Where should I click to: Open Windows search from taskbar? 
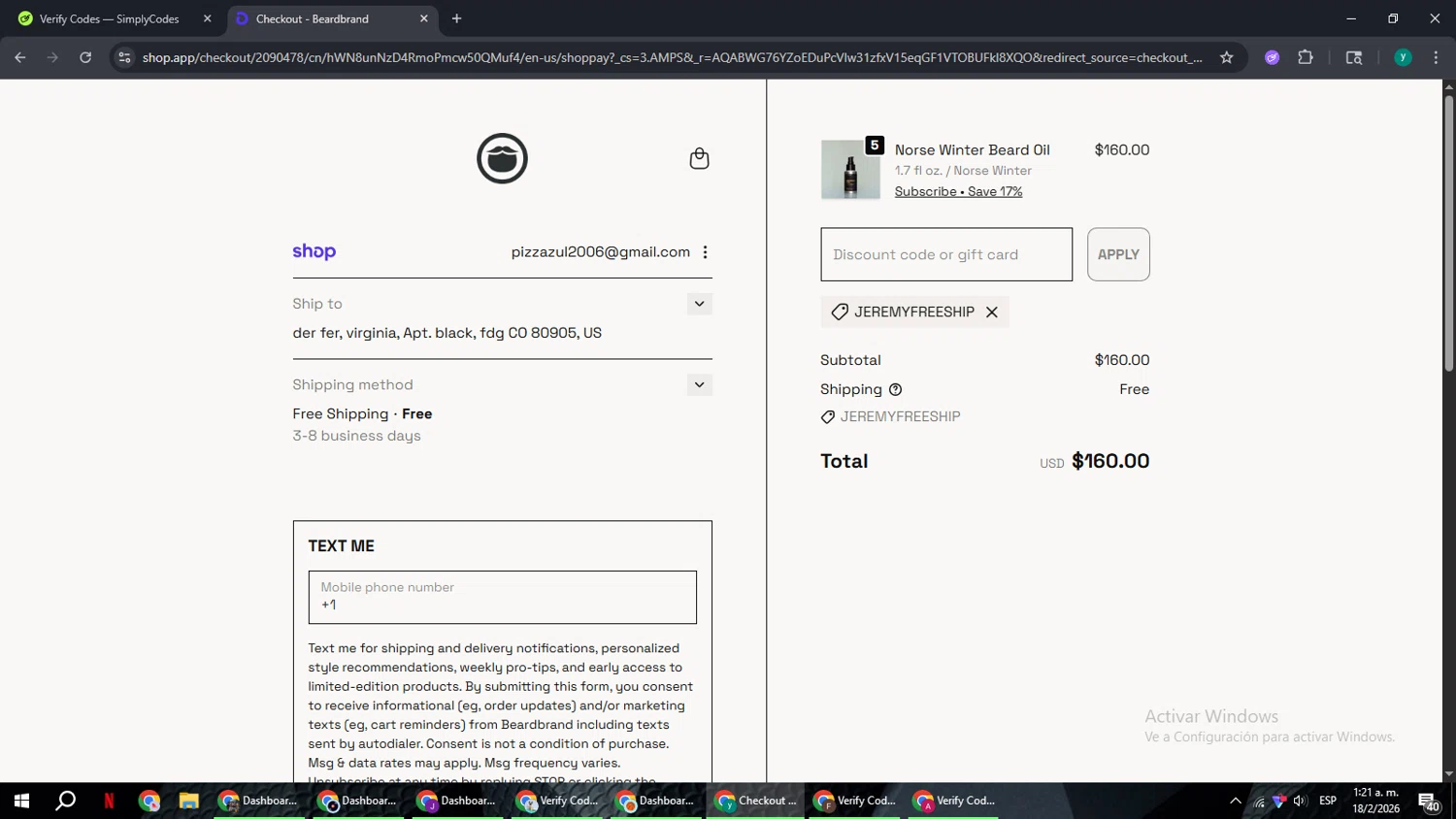tap(65, 801)
